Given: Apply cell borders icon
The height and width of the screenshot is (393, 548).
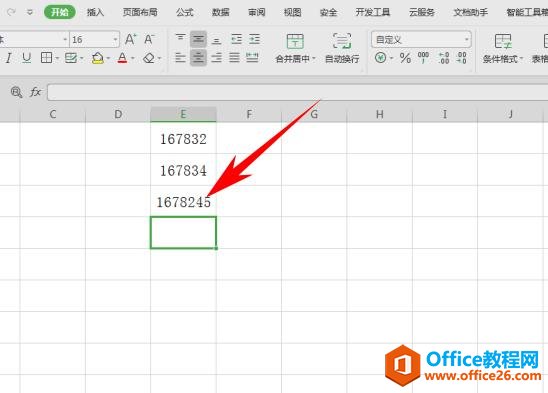Looking at the screenshot, I should coord(46,58).
